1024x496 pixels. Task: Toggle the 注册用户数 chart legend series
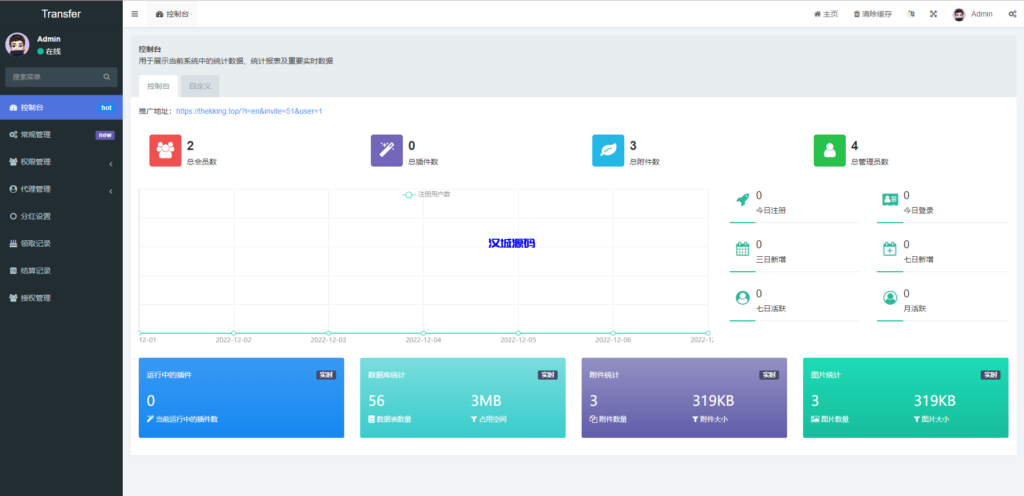pos(427,194)
